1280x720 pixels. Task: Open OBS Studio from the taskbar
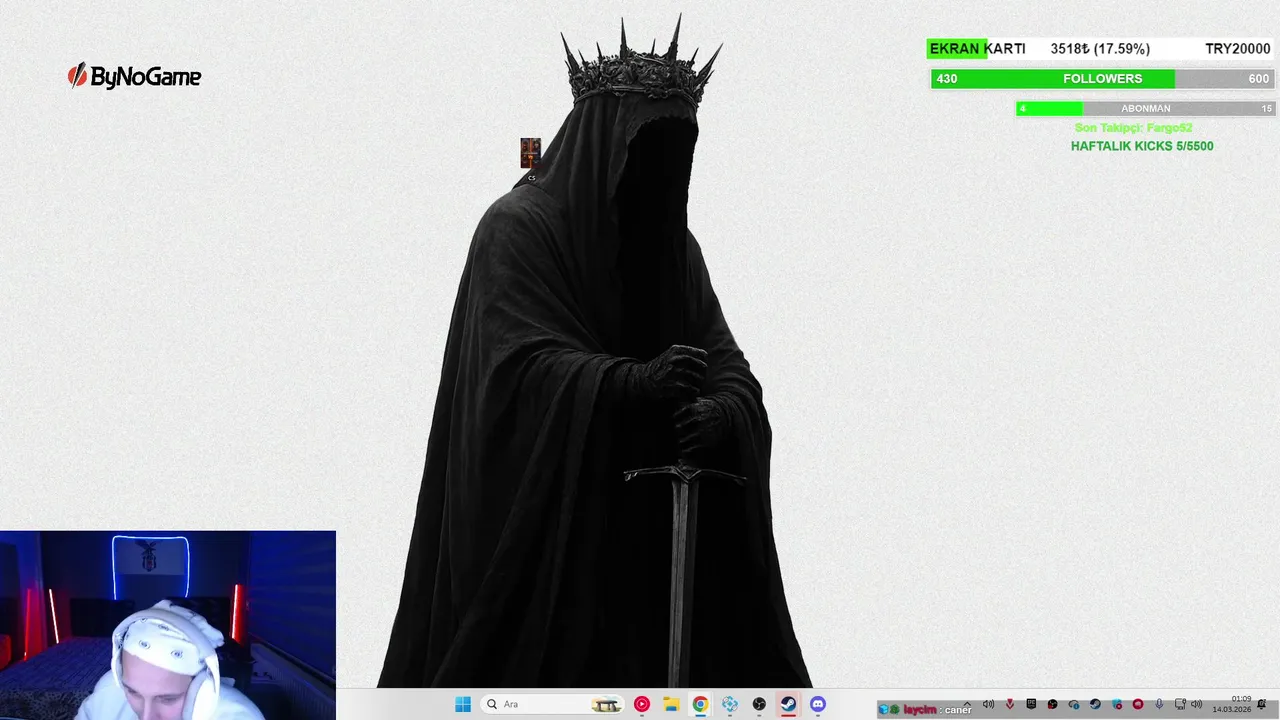[x=759, y=704]
